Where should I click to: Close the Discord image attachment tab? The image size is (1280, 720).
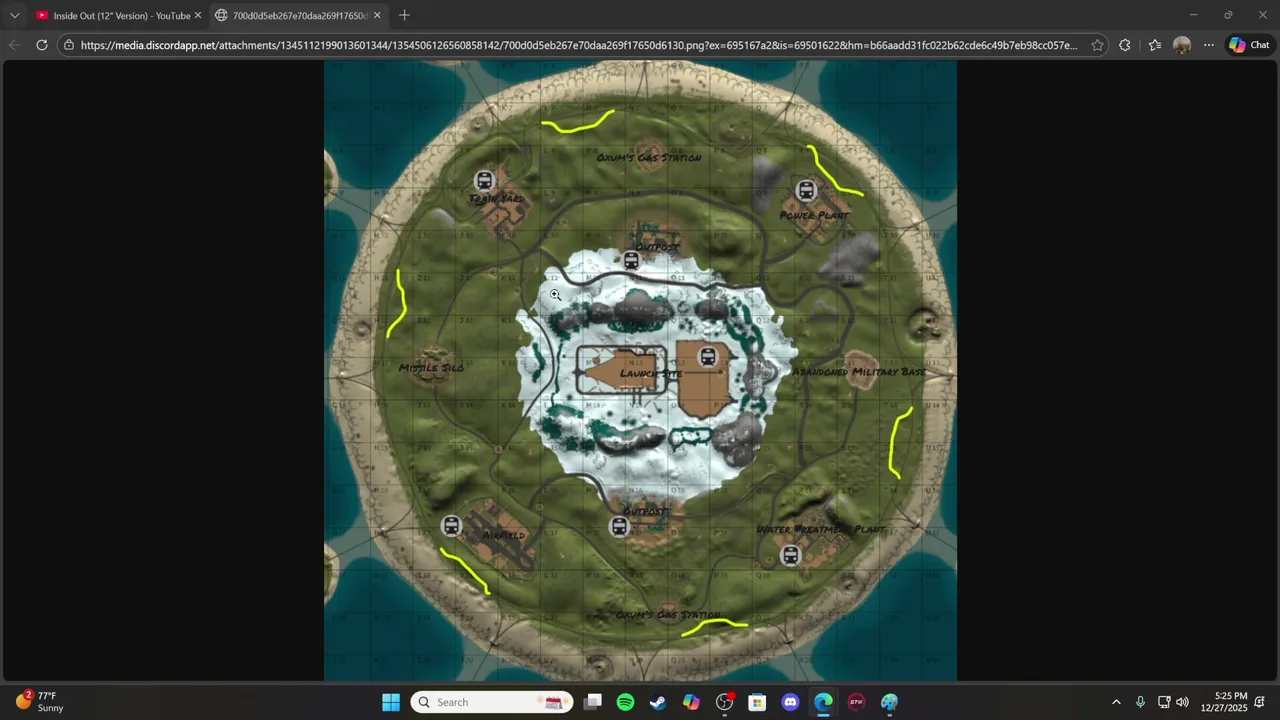[377, 15]
